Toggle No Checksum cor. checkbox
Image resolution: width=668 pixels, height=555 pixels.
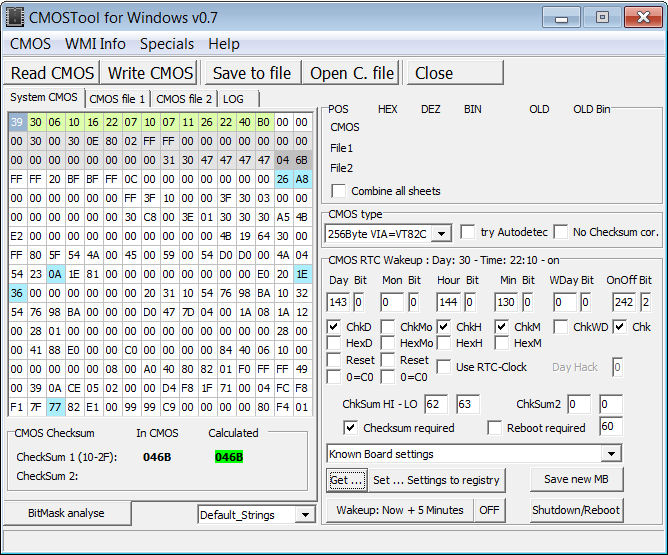561,232
